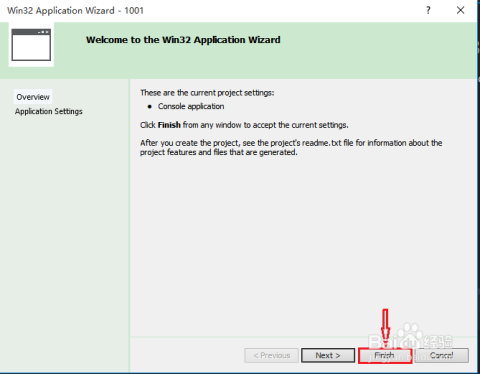Open the Application Settings page
The width and height of the screenshot is (480, 374).
[x=49, y=111]
